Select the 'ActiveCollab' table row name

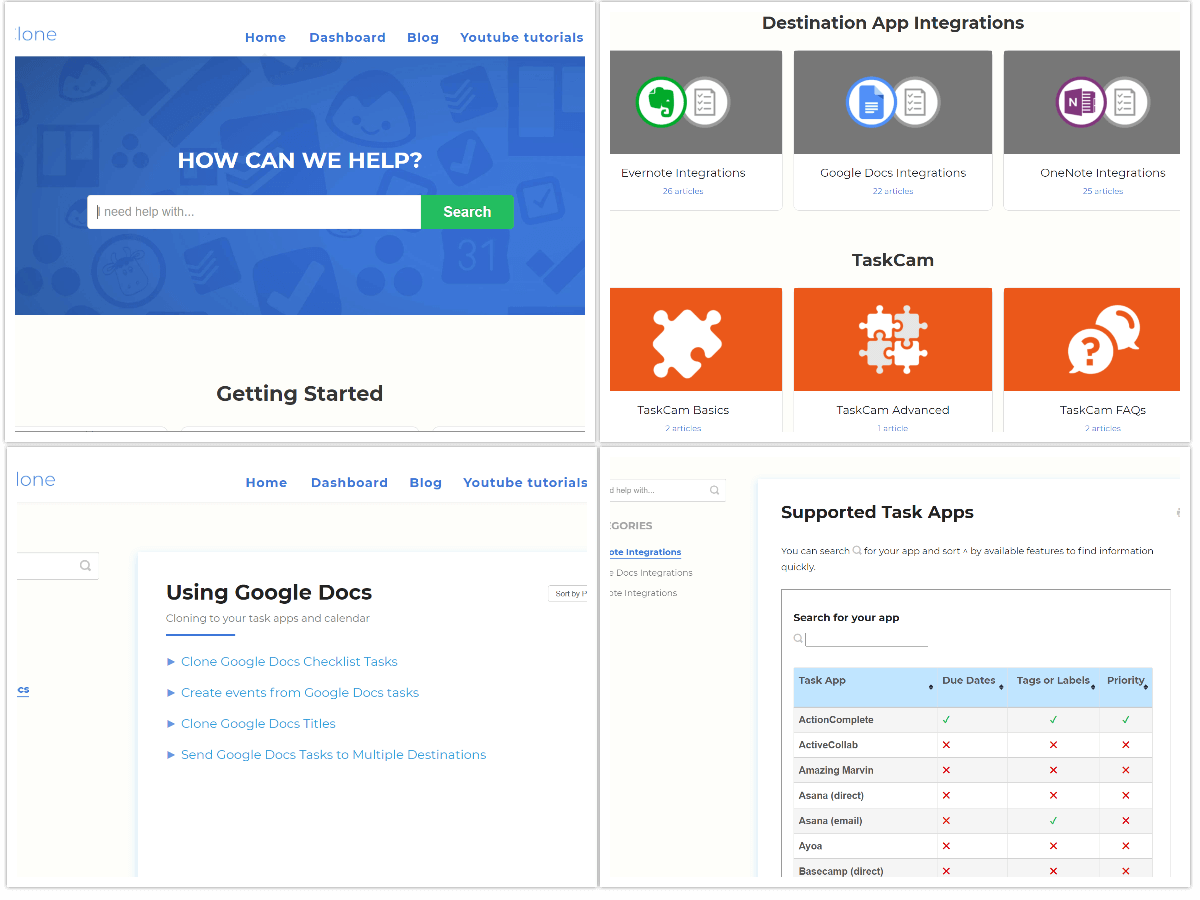pyautogui.click(x=828, y=745)
